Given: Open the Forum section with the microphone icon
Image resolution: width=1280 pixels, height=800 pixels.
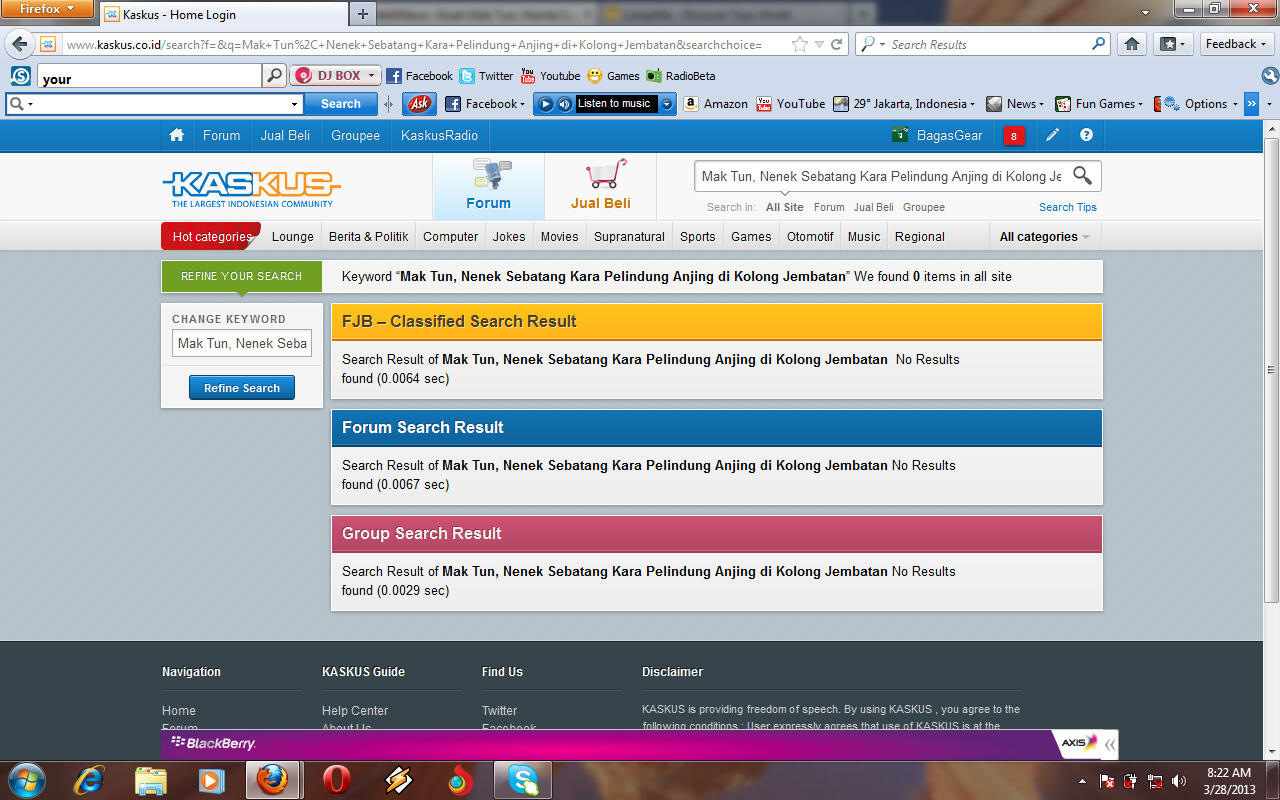Looking at the screenshot, I should point(489,186).
